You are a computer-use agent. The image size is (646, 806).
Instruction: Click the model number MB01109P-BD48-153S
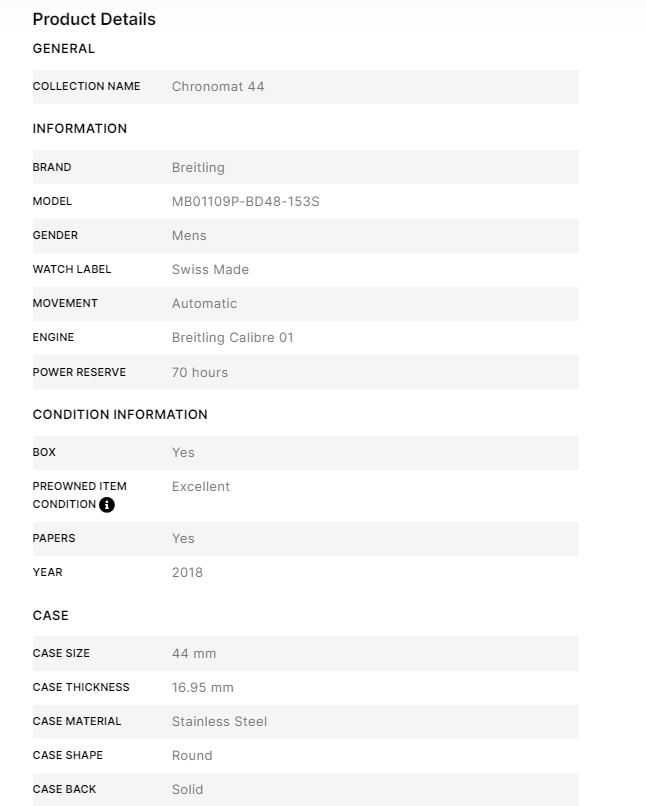point(245,202)
